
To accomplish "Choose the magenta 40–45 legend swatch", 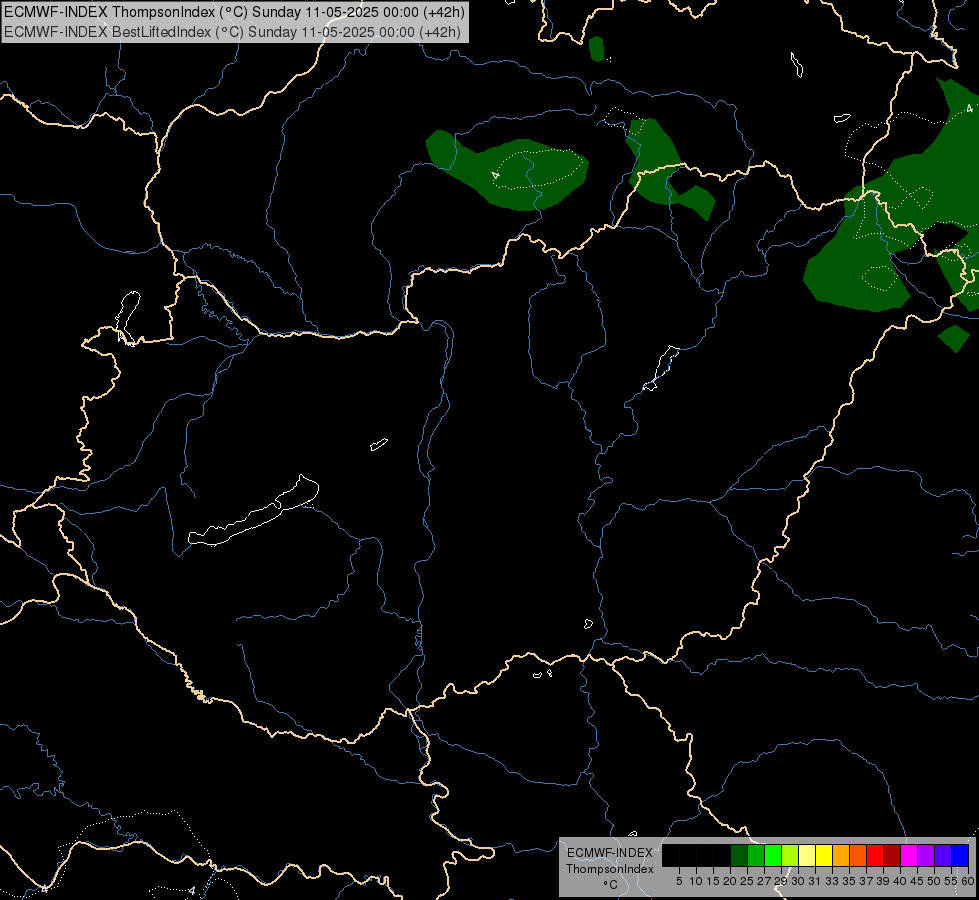I will coord(909,855).
